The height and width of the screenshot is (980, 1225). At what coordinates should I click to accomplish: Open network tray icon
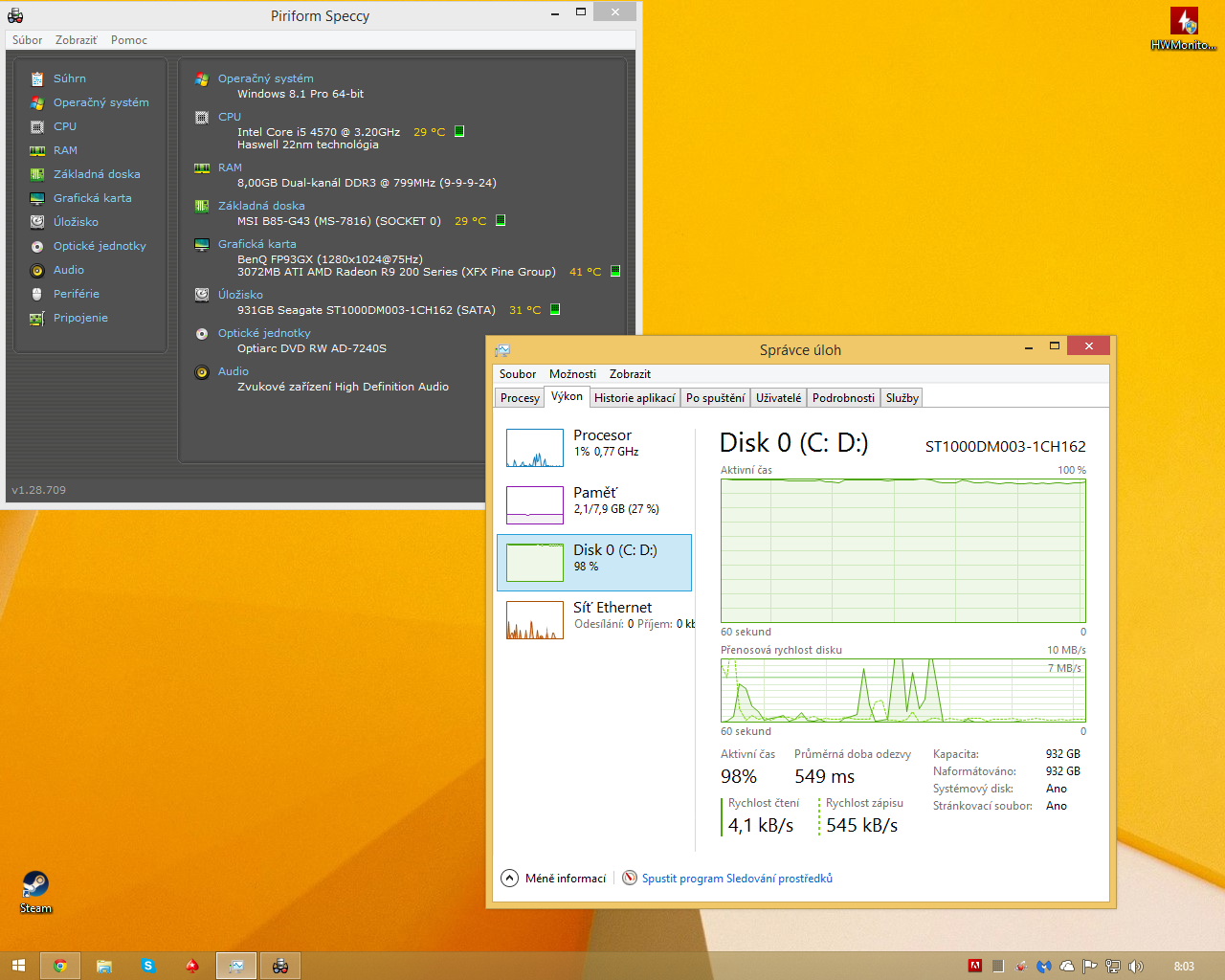click(1113, 966)
